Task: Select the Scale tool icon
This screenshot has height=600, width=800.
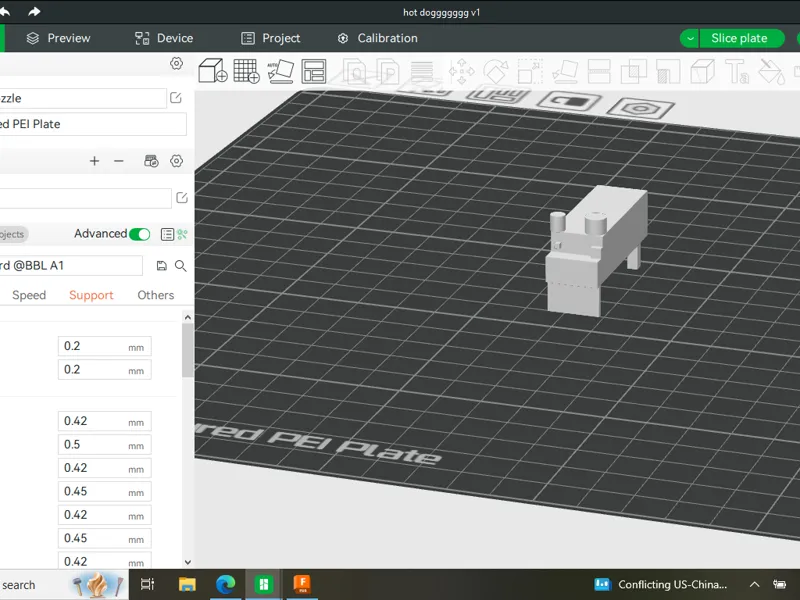Action: pyautogui.click(x=530, y=71)
